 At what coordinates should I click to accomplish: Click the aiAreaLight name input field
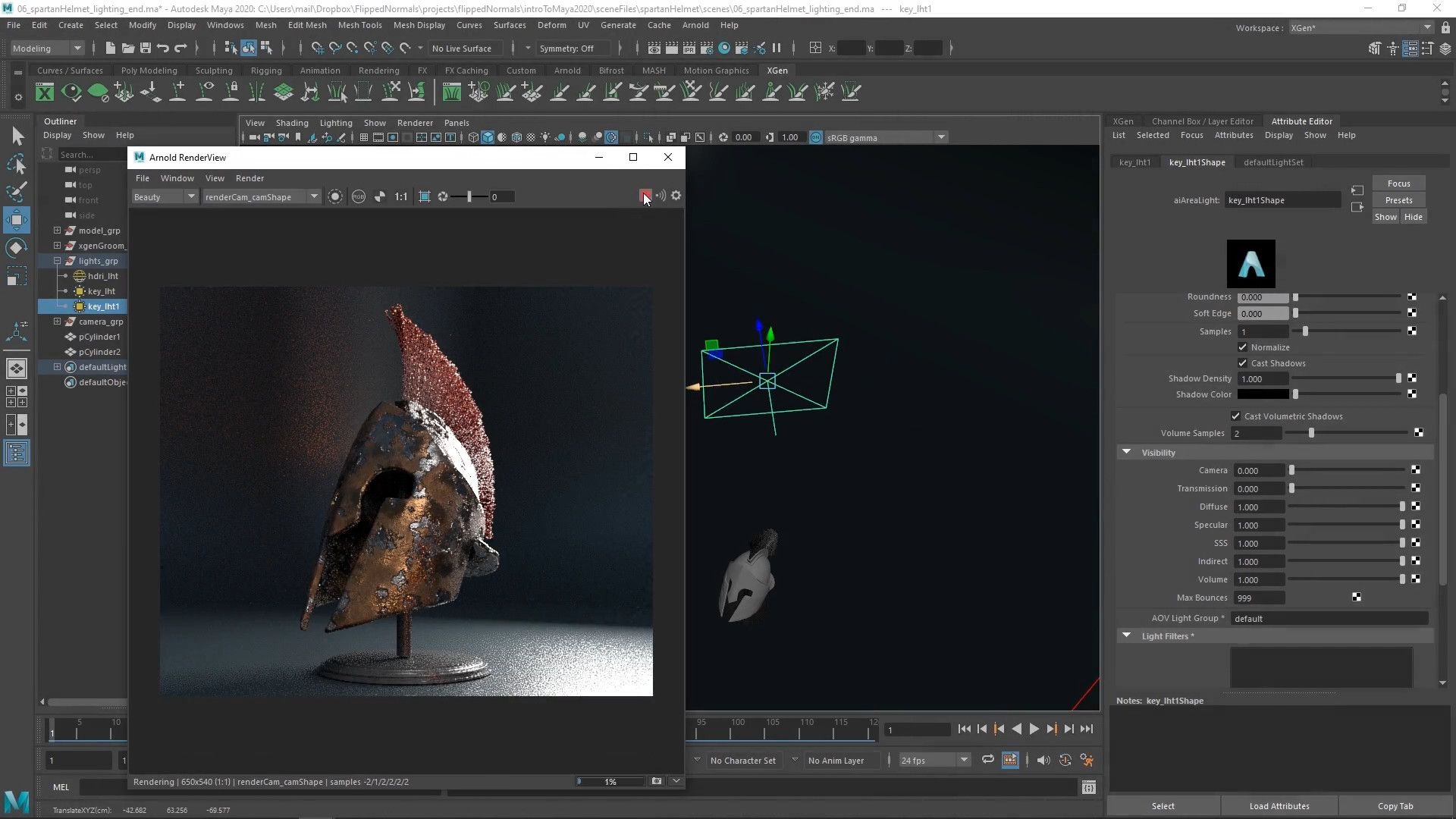[x=1282, y=200]
